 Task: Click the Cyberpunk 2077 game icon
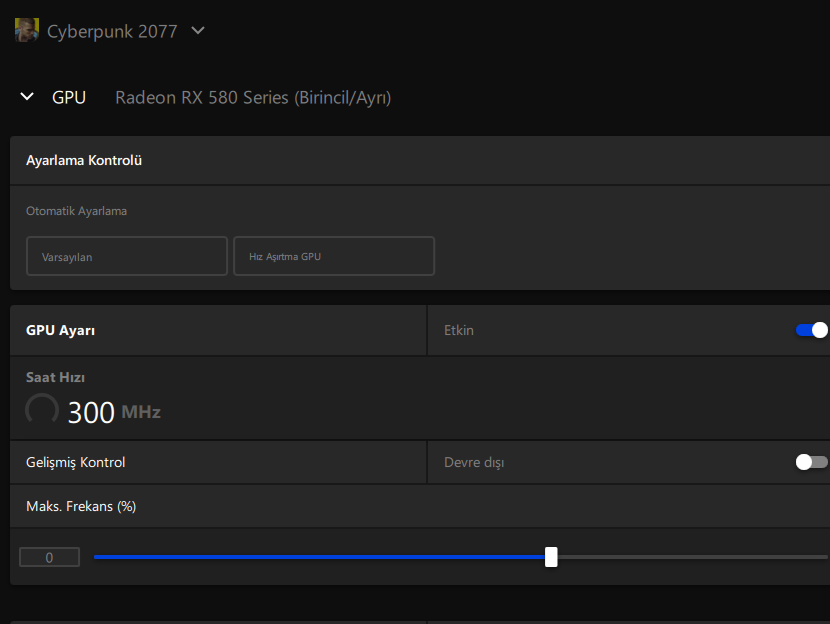(x=26, y=31)
